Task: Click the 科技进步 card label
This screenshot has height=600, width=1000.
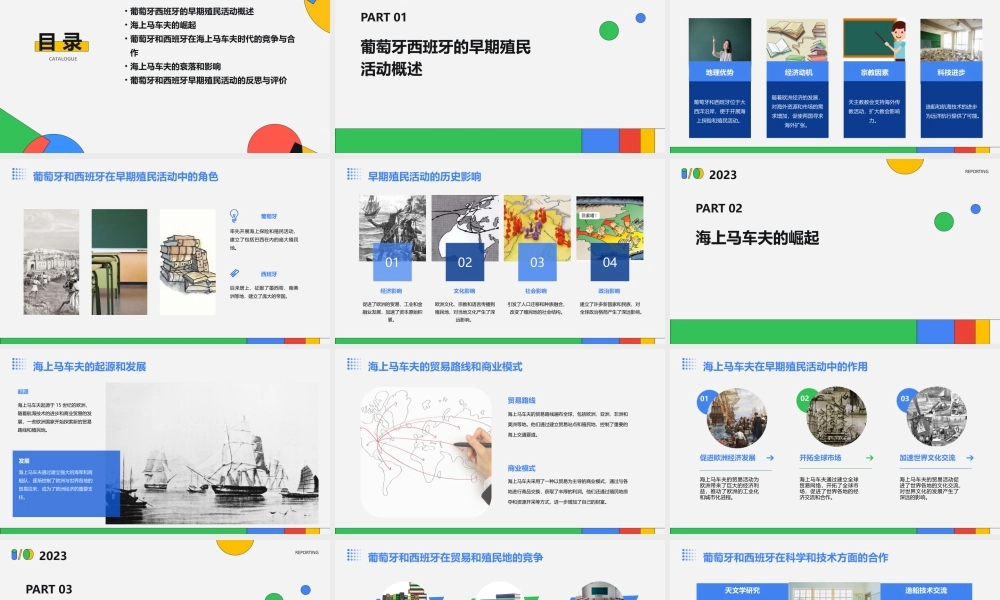Action: [952, 72]
